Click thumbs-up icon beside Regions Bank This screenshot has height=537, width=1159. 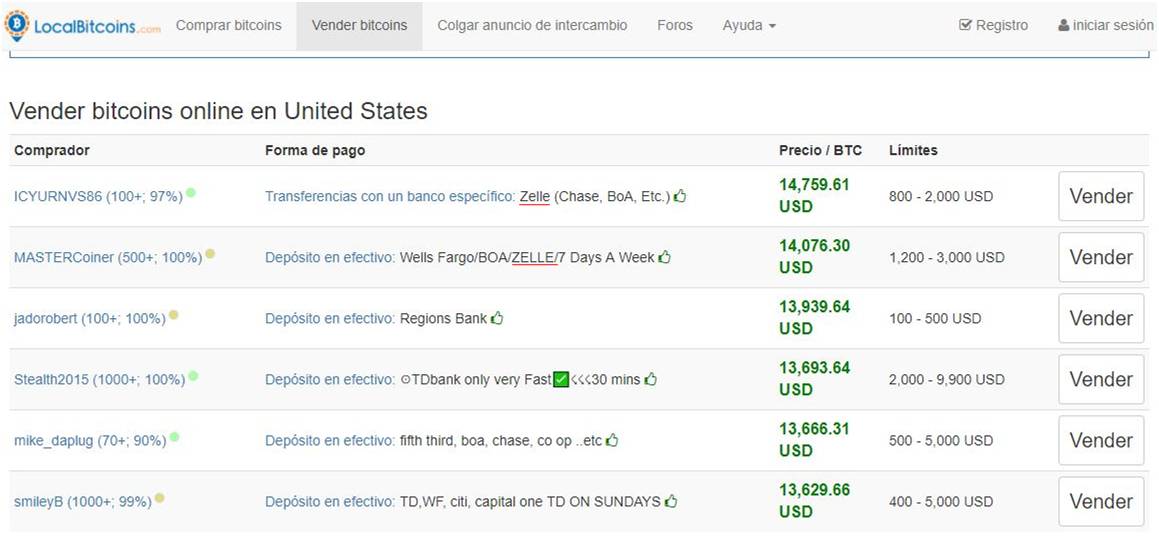(497, 318)
